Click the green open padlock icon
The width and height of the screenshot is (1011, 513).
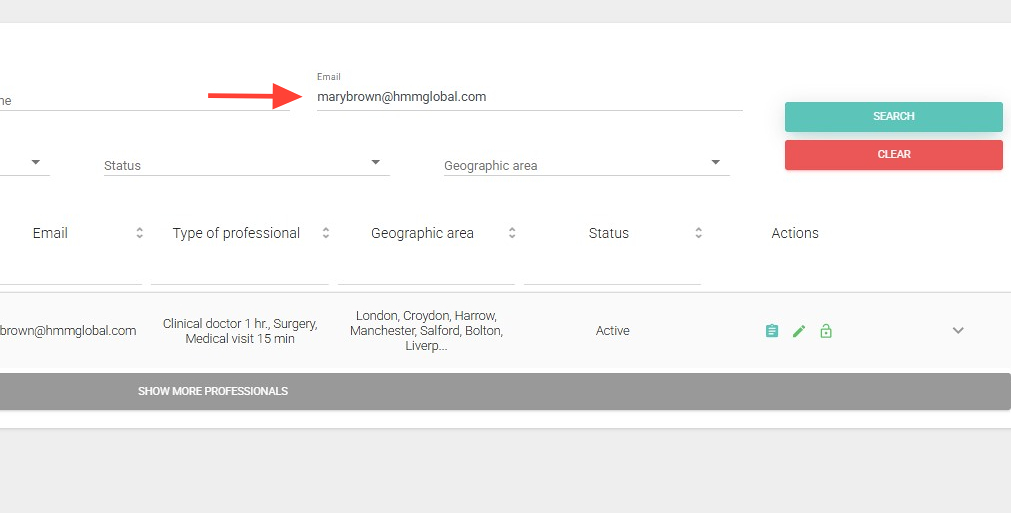[826, 331]
